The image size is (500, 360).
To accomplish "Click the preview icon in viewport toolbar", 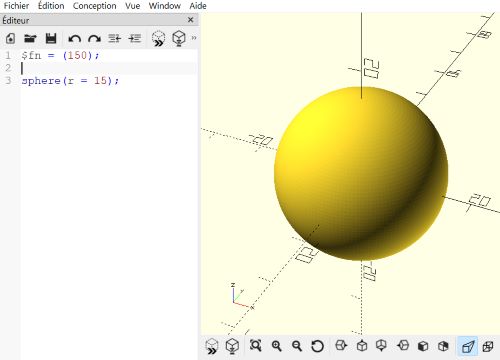I will click(212, 346).
